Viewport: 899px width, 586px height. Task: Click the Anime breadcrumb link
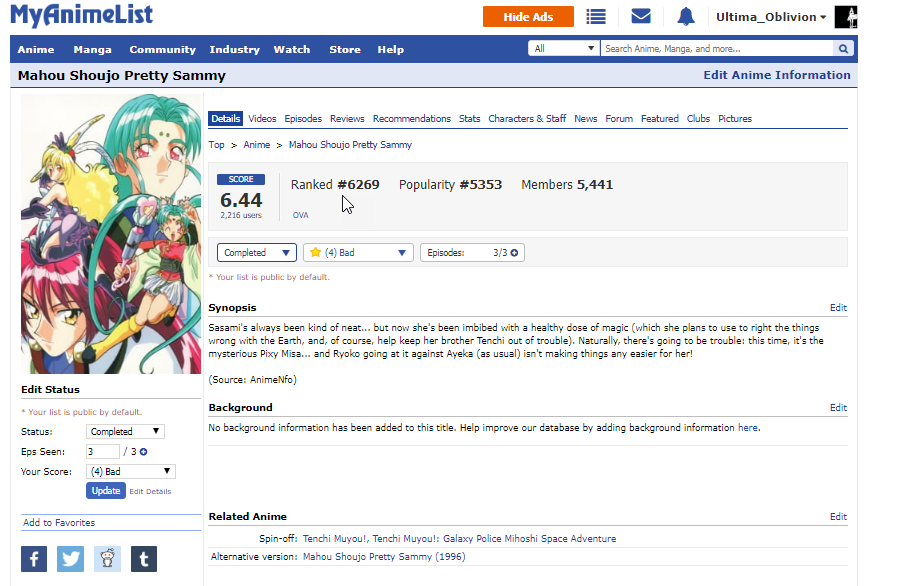[256, 144]
